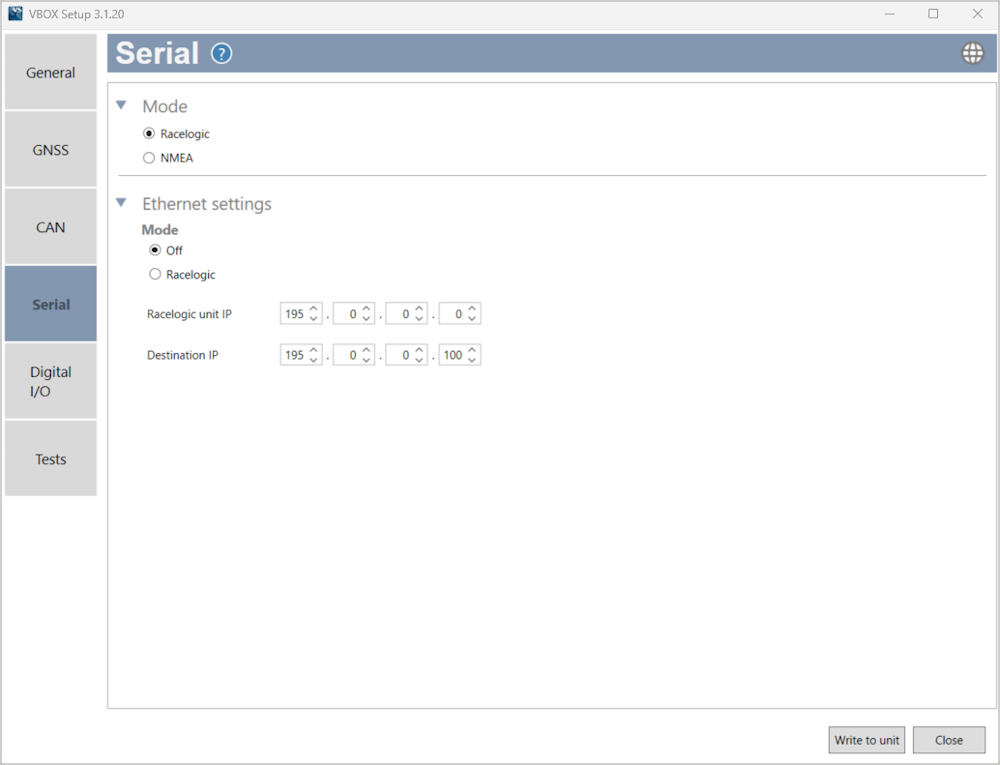Image resolution: width=1000 pixels, height=765 pixels.
Task: Increase the second octet of Destination IP
Action: point(367,350)
